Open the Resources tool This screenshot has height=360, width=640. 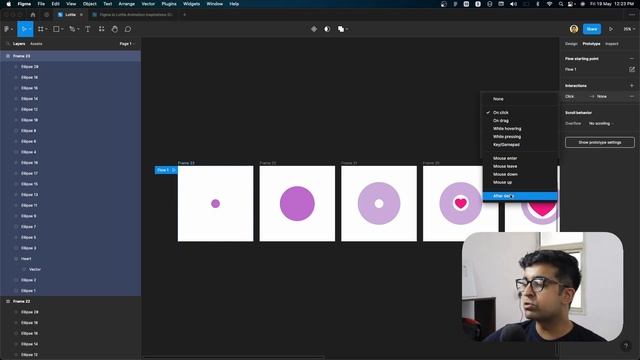tap(101, 29)
